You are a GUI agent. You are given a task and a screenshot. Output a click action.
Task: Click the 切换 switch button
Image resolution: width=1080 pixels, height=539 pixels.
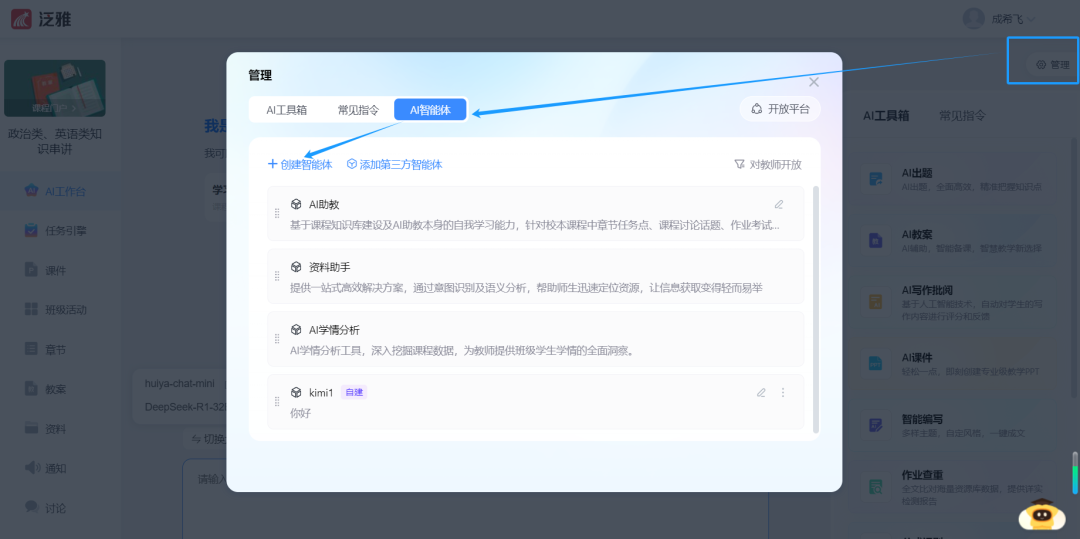point(206,439)
